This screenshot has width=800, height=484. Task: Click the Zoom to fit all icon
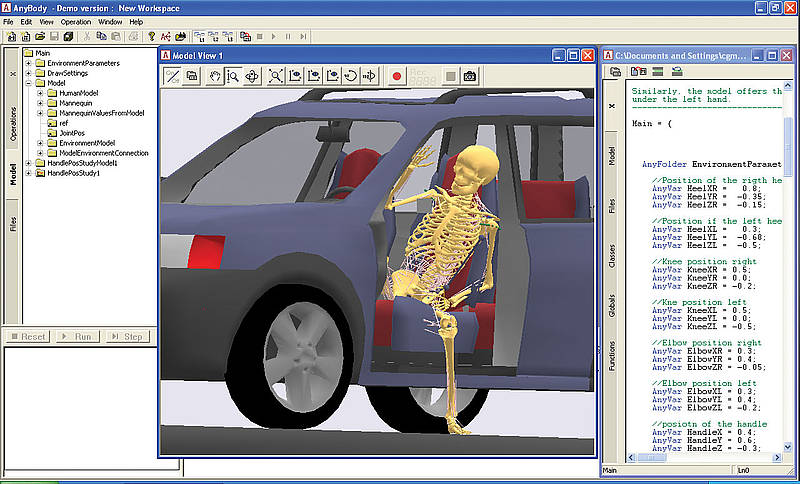[x=276, y=75]
